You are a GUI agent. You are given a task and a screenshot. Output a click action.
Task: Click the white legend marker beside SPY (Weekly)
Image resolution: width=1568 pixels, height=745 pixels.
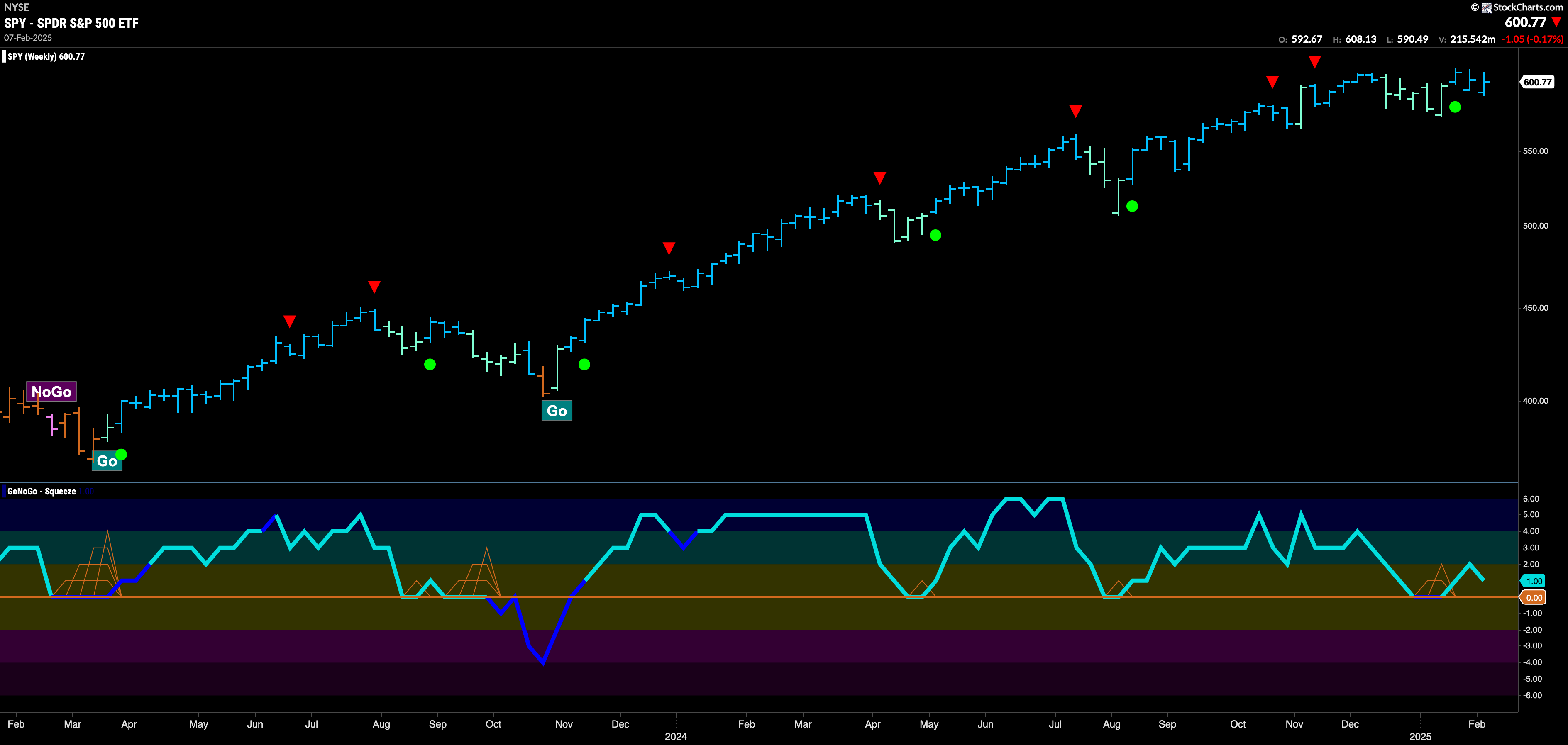(x=4, y=56)
